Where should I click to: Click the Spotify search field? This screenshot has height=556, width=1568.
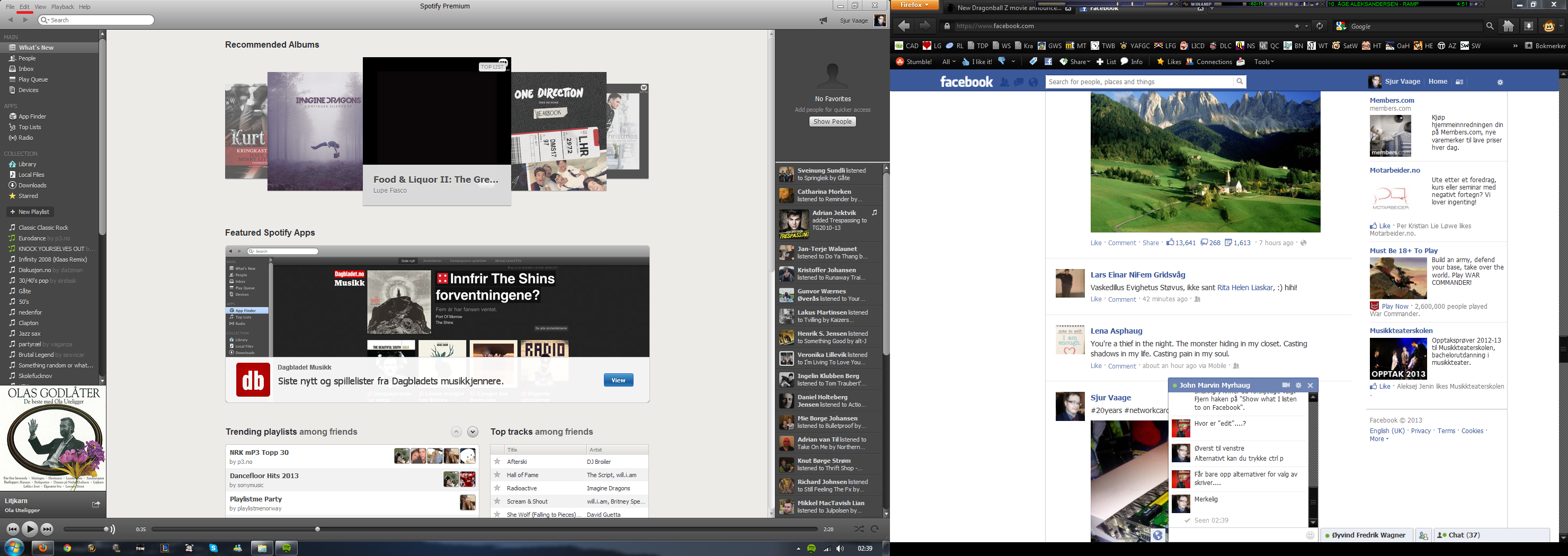click(x=96, y=20)
